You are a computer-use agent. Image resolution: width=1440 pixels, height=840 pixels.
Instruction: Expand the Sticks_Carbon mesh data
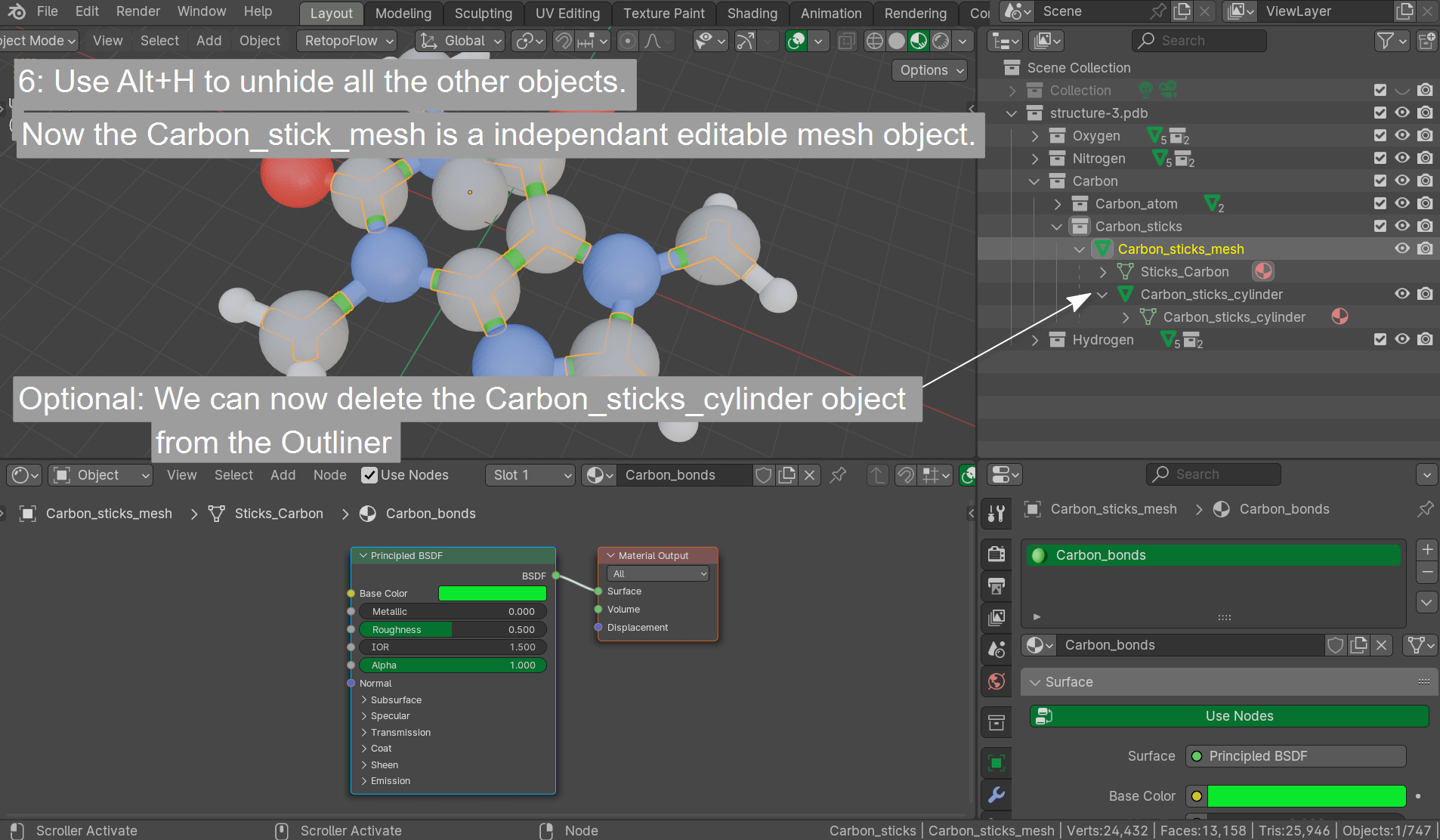pyautogui.click(x=1103, y=272)
